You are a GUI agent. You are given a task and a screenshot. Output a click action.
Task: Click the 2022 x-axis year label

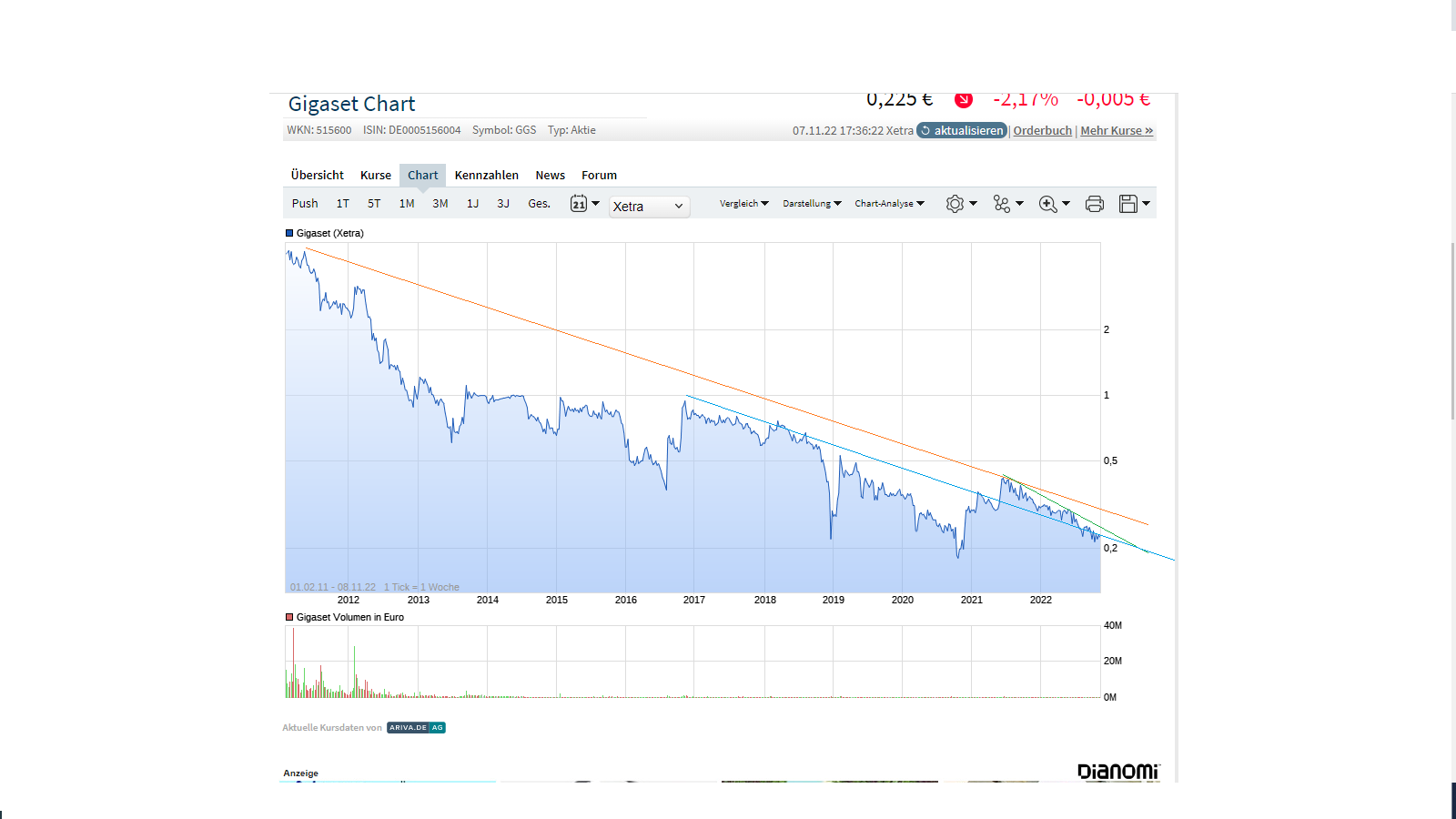tap(1041, 600)
